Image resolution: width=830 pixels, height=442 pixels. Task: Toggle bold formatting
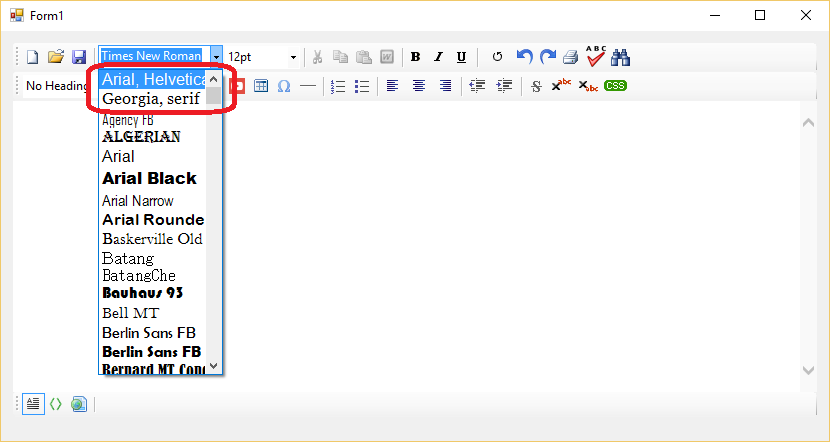[416, 57]
